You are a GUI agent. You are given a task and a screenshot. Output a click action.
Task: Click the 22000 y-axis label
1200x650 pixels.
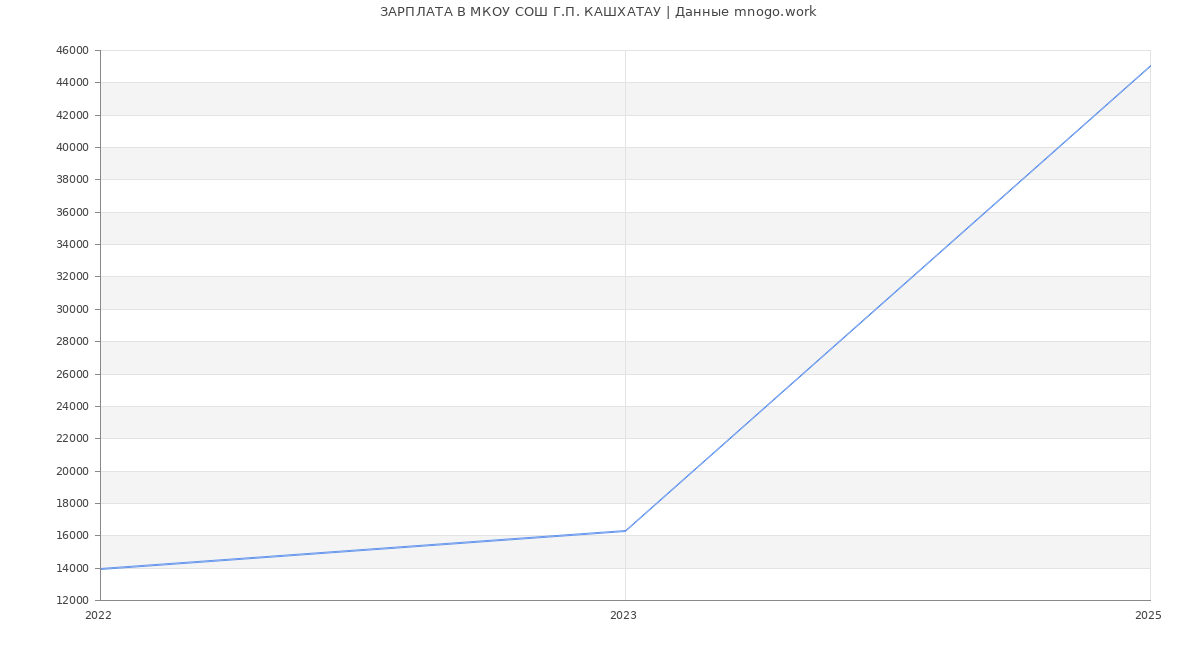point(72,439)
